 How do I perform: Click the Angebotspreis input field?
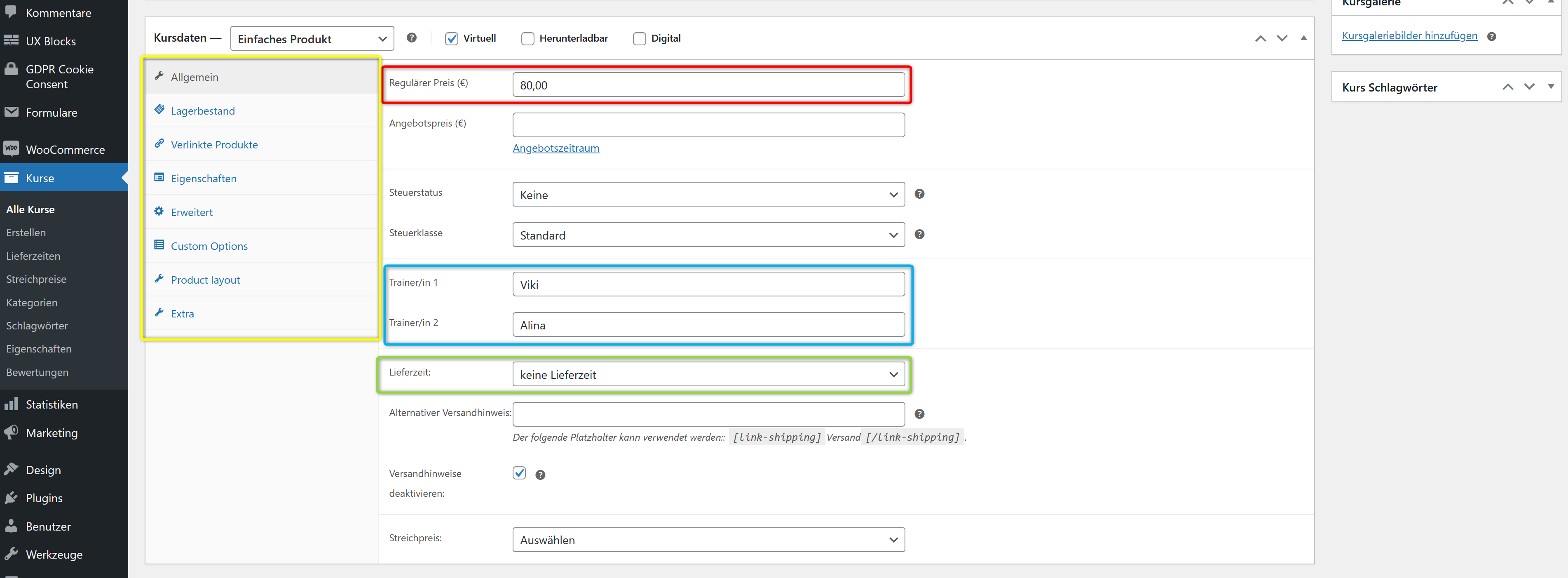tap(708, 125)
